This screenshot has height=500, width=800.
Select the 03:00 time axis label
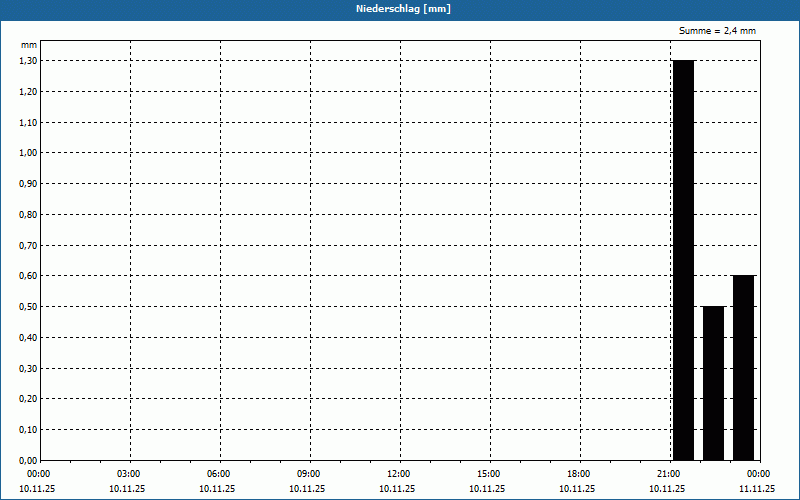129,474
